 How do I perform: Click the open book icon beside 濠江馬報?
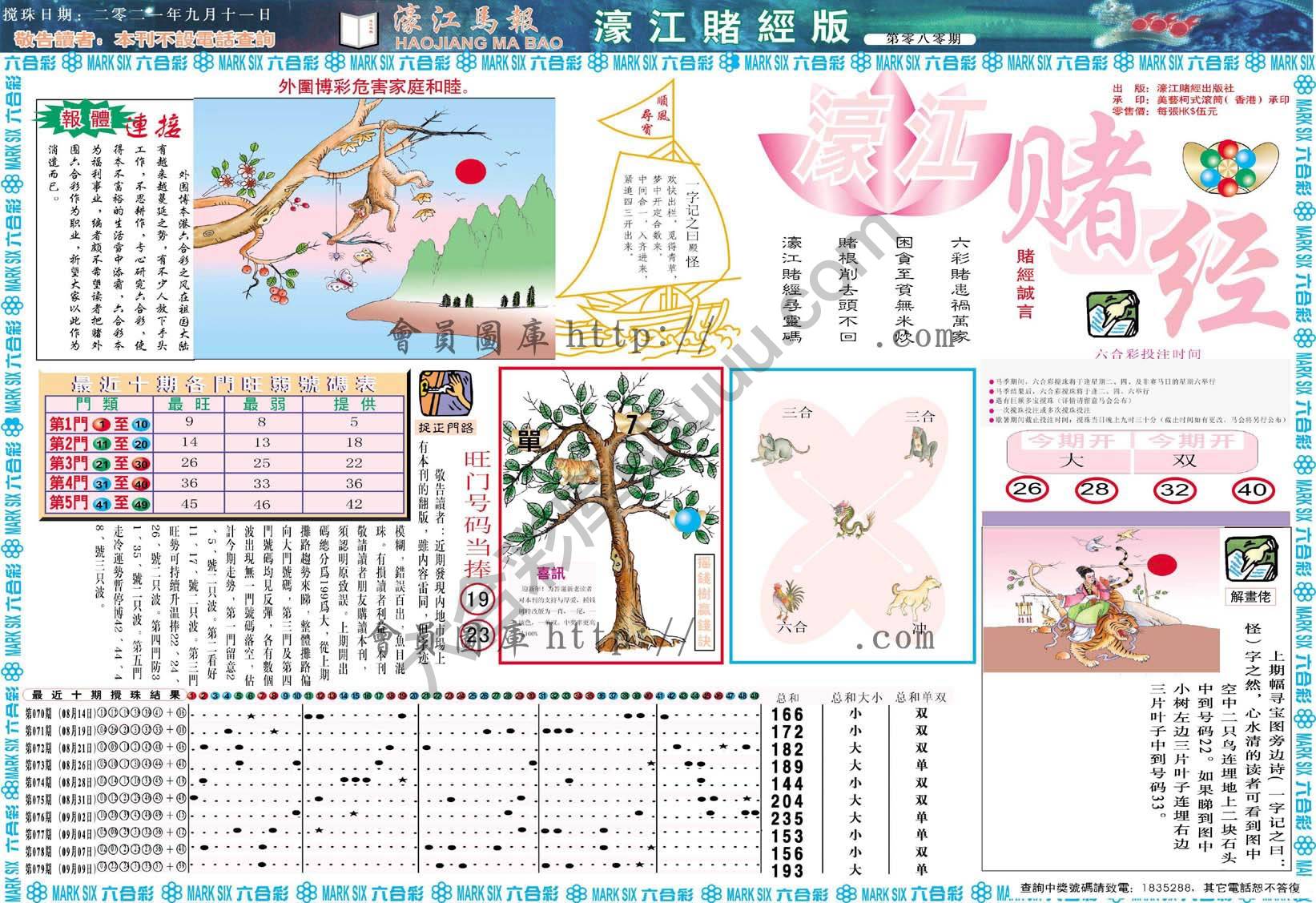coord(358,31)
